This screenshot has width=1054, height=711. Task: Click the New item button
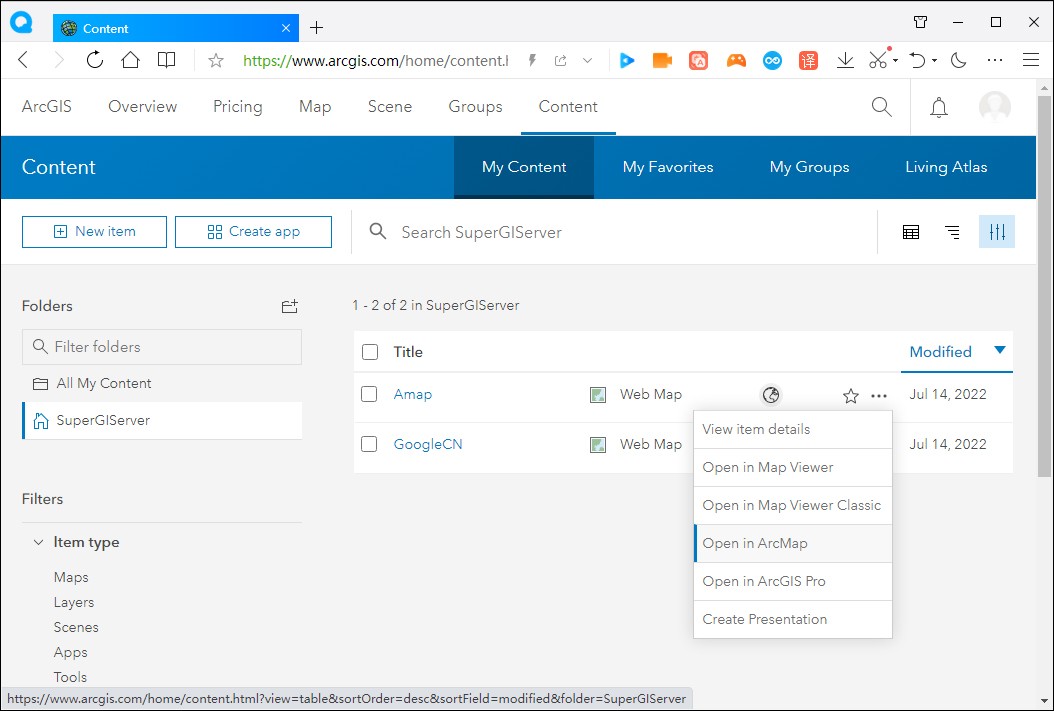point(94,232)
